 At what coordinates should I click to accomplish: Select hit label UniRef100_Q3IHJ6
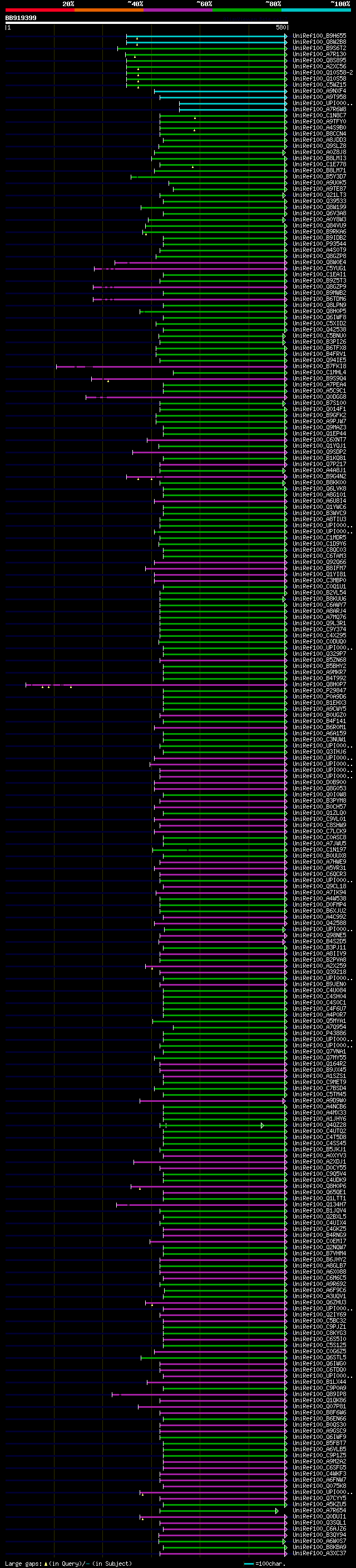coord(319,752)
